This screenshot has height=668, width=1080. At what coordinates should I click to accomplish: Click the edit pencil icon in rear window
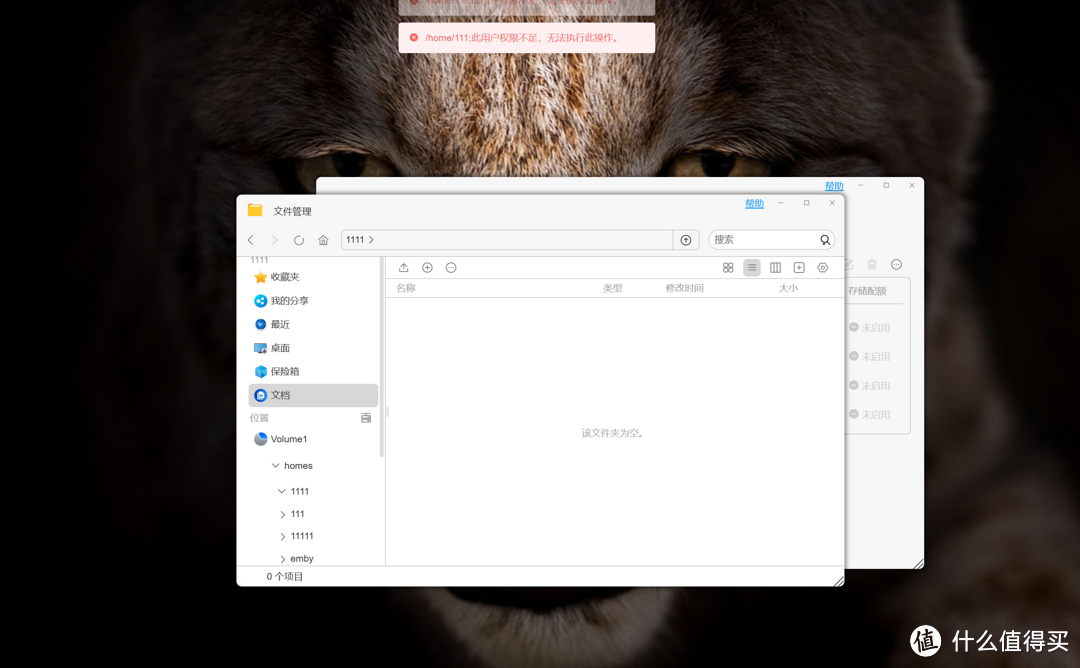(x=849, y=264)
